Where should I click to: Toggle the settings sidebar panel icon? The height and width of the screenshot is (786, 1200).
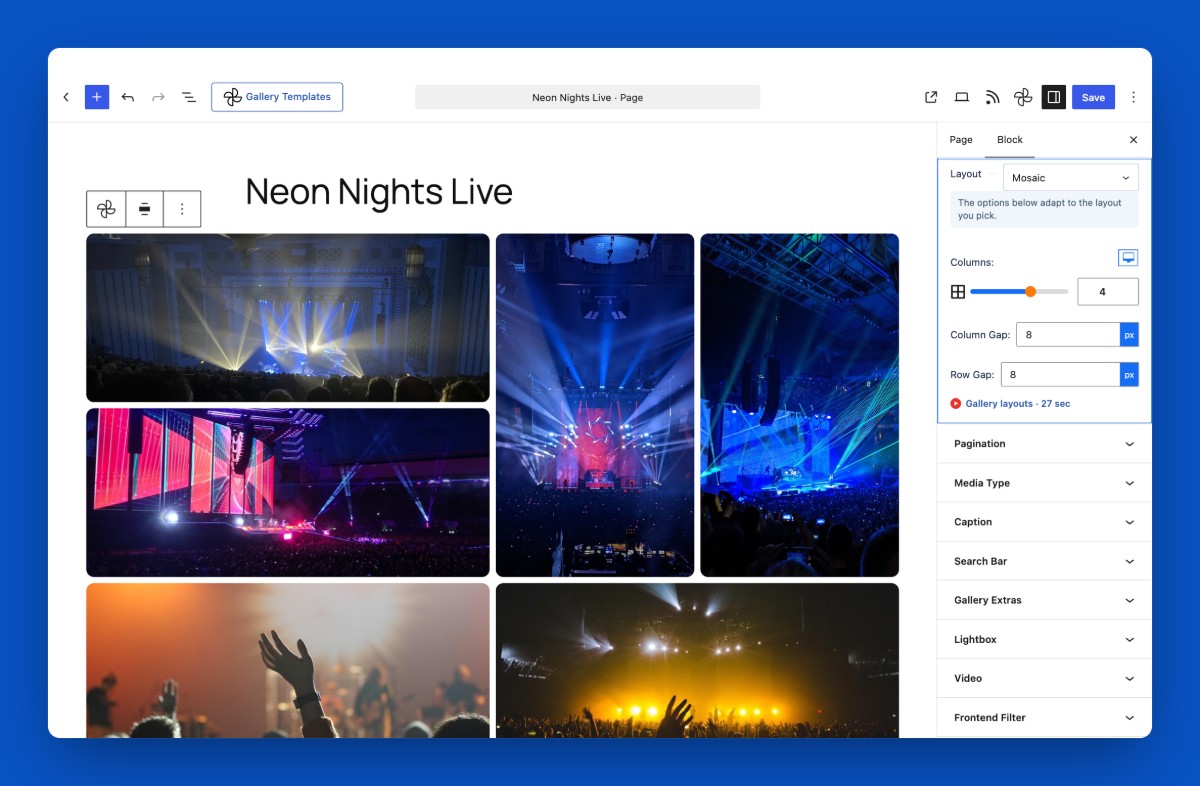click(x=1054, y=97)
